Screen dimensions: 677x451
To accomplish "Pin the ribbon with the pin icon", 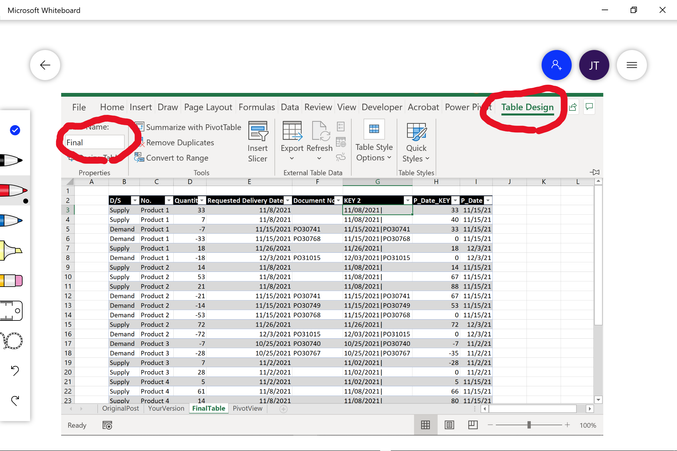I will click(595, 172).
